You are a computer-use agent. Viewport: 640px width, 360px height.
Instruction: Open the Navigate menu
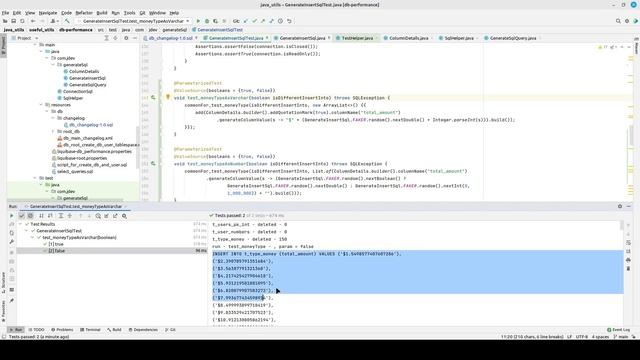pos(48,13)
